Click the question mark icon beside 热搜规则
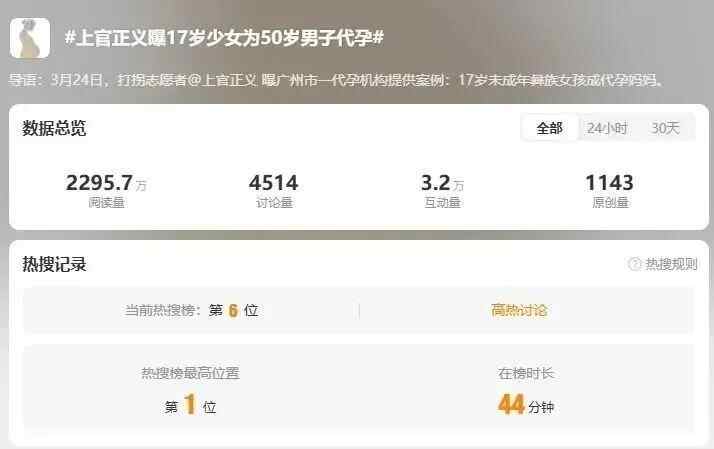The width and height of the screenshot is (714, 449). coord(634,264)
